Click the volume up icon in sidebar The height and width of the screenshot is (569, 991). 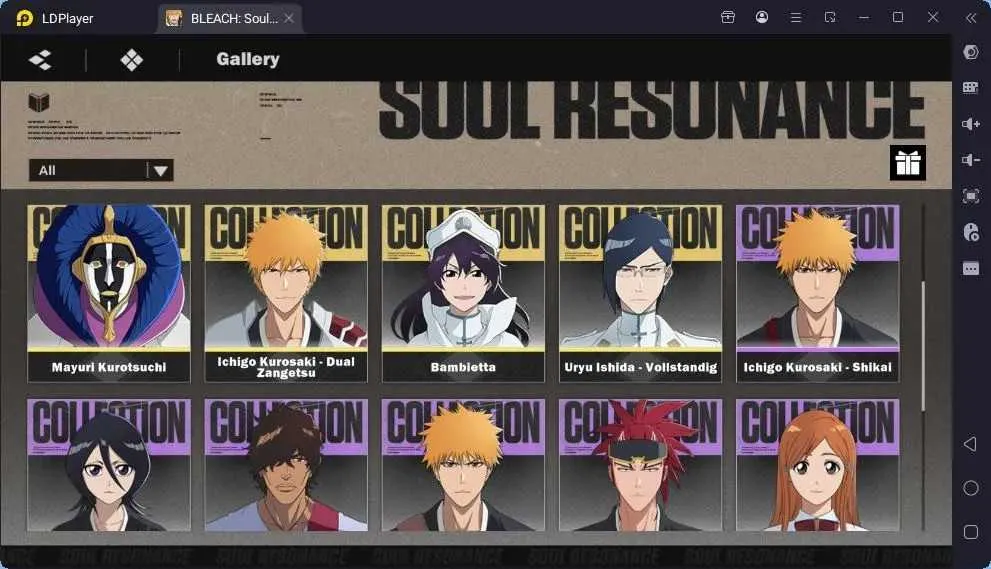click(x=971, y=124)
